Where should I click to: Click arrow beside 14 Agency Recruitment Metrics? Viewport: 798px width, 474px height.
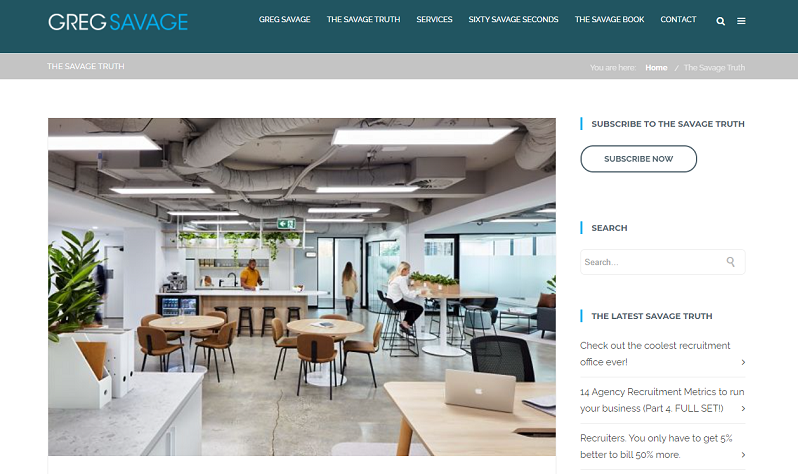pos(743,409)
